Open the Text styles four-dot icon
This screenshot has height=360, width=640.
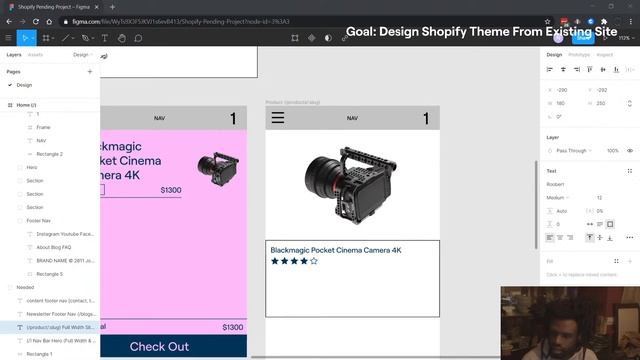(x=630, y=171)
